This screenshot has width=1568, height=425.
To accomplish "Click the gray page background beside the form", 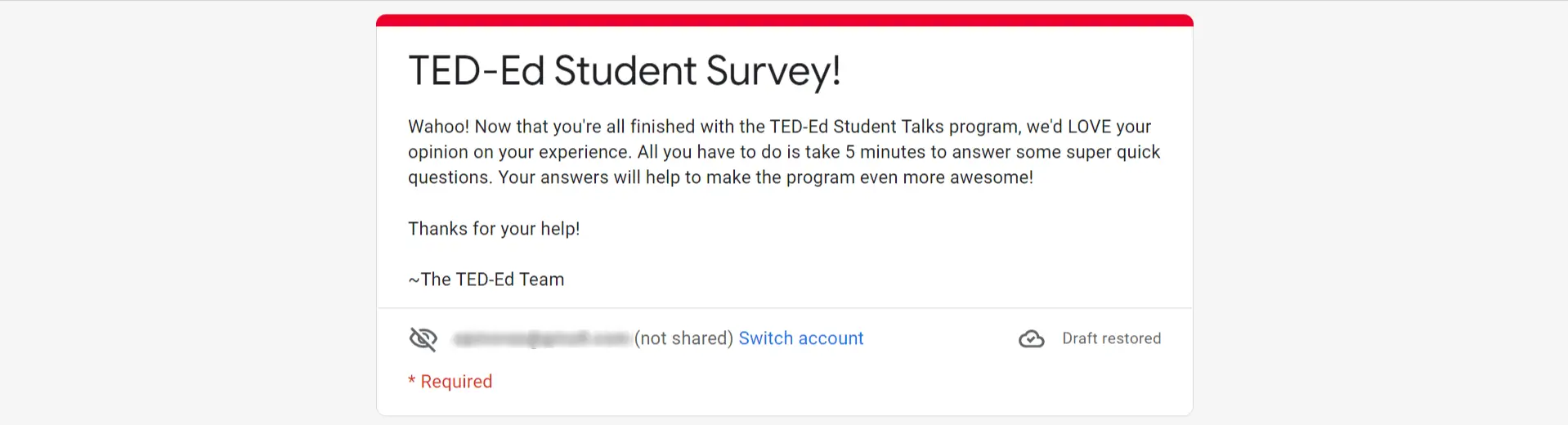I will [188, 212].
